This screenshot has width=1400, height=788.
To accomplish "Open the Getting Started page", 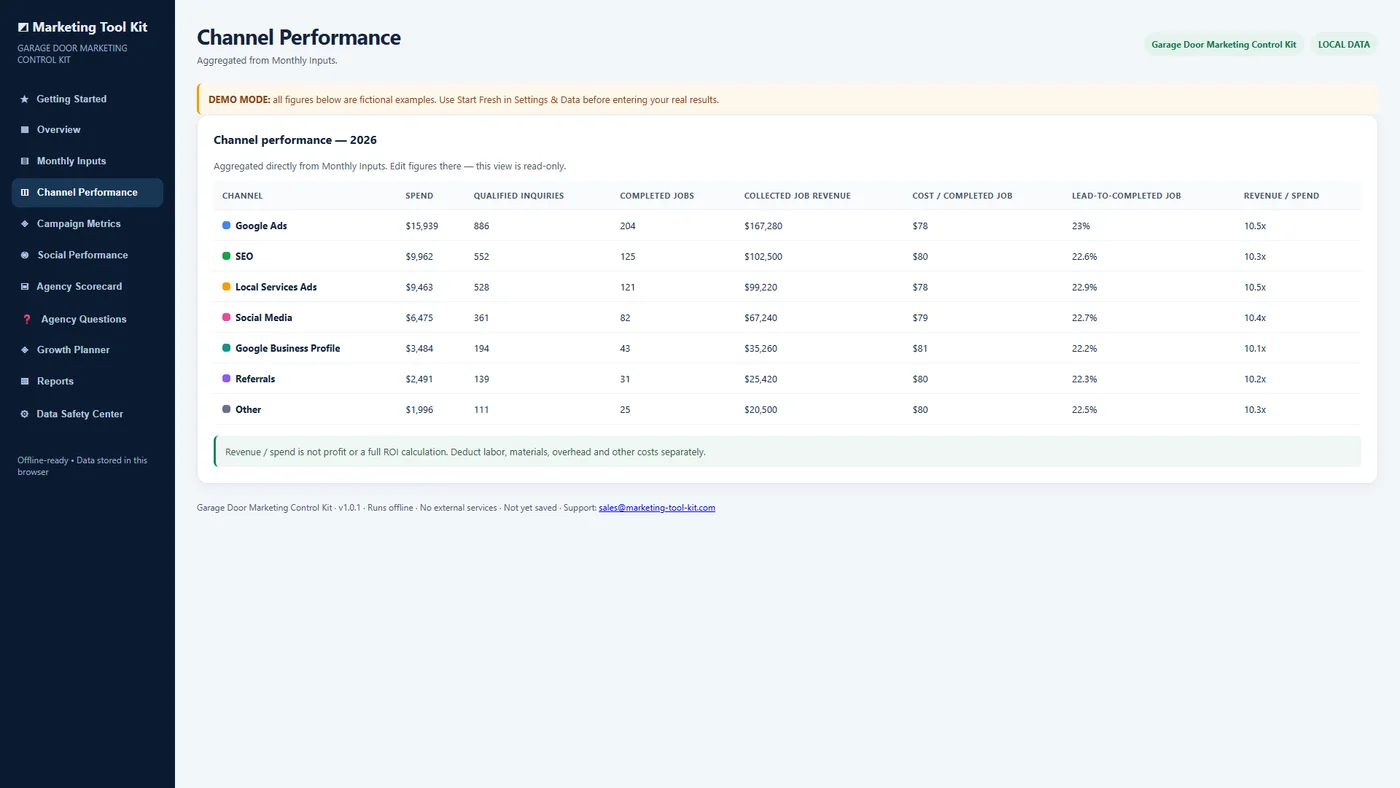I will click(x=87, y=99).
